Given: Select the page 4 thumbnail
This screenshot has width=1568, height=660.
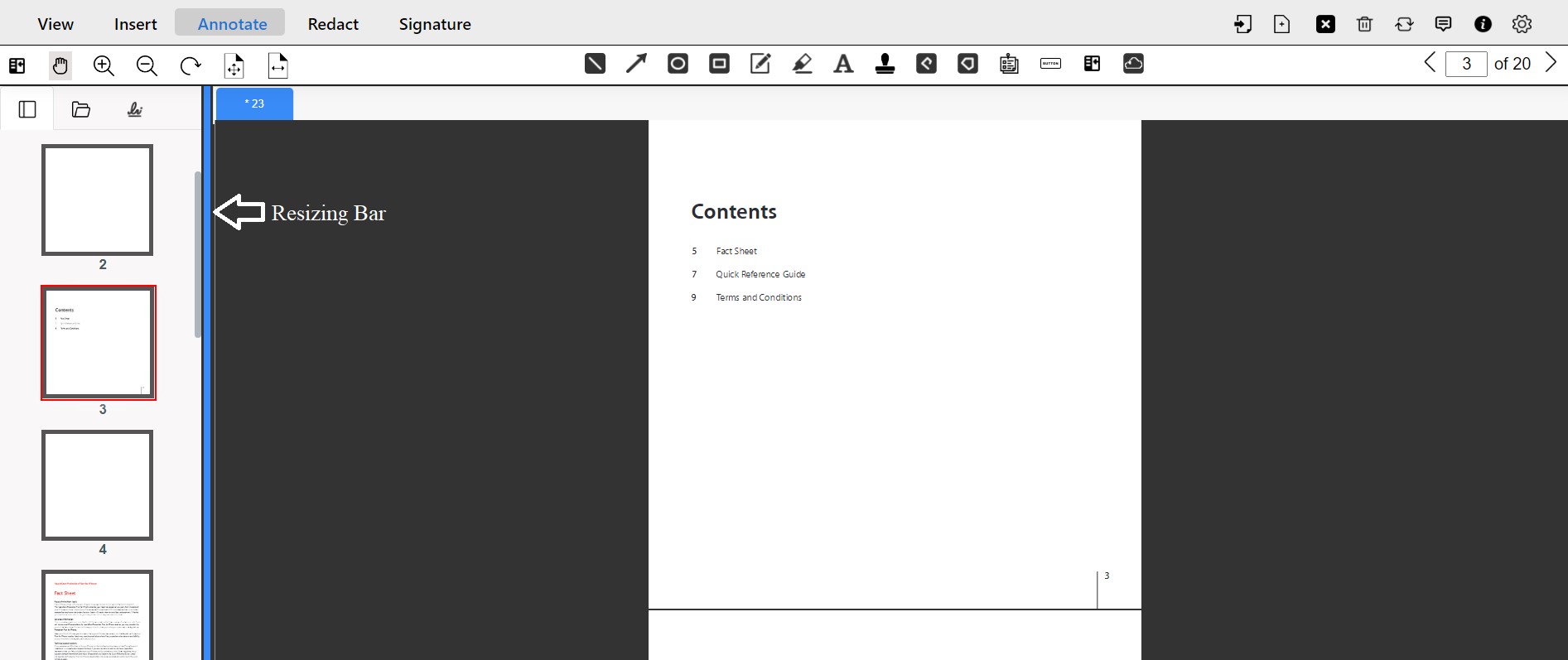Looking at the screenshot, I should pyautogui.click(x=98, y=485).
